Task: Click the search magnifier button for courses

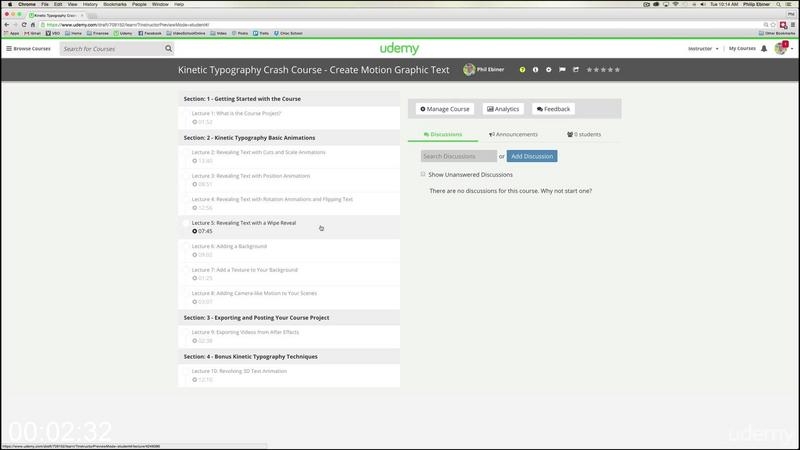Action: pyautogui.click(x=168, y=49)
